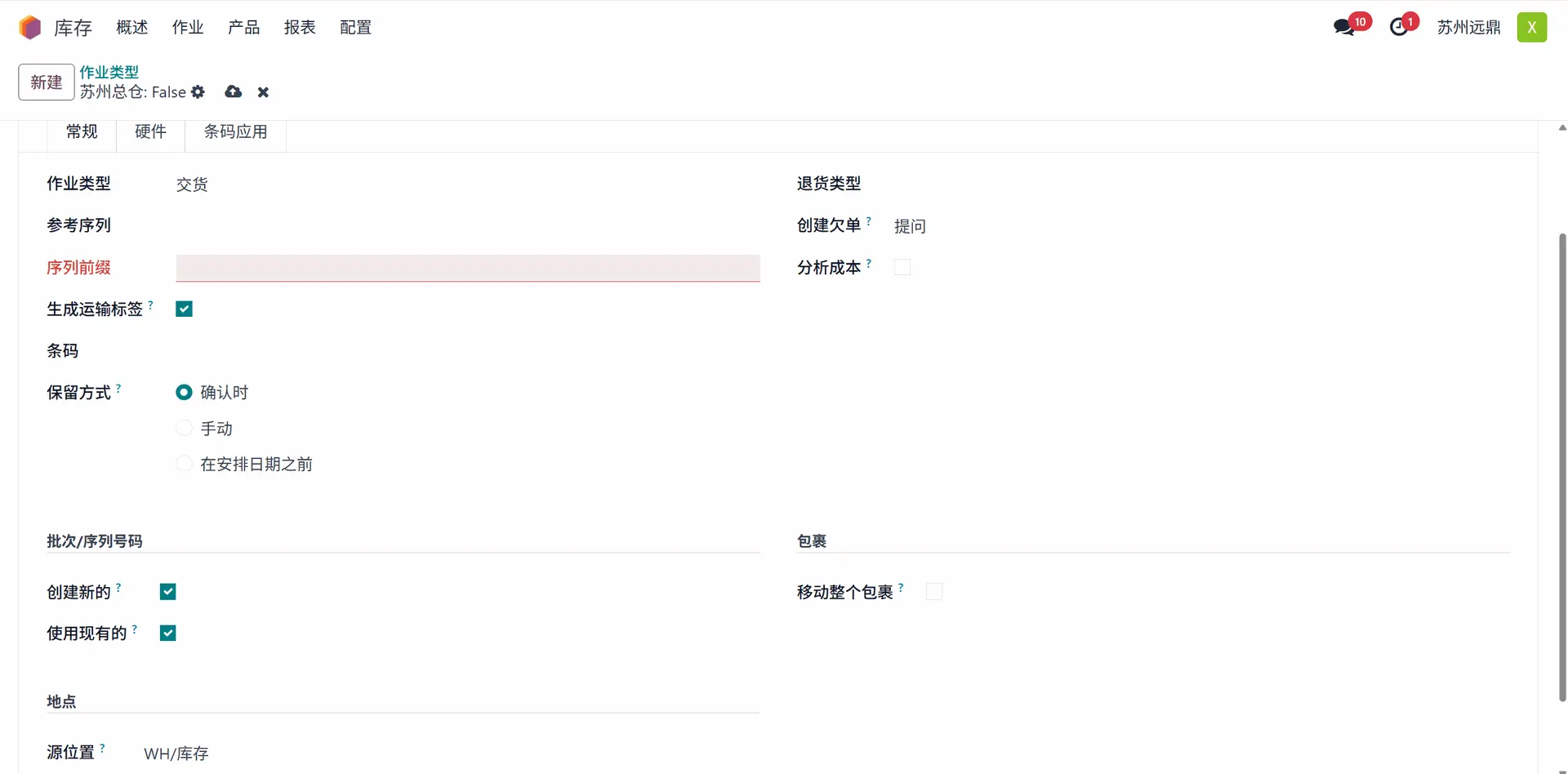
Task: Discard changes with the X icon
Action: [263, 92]
